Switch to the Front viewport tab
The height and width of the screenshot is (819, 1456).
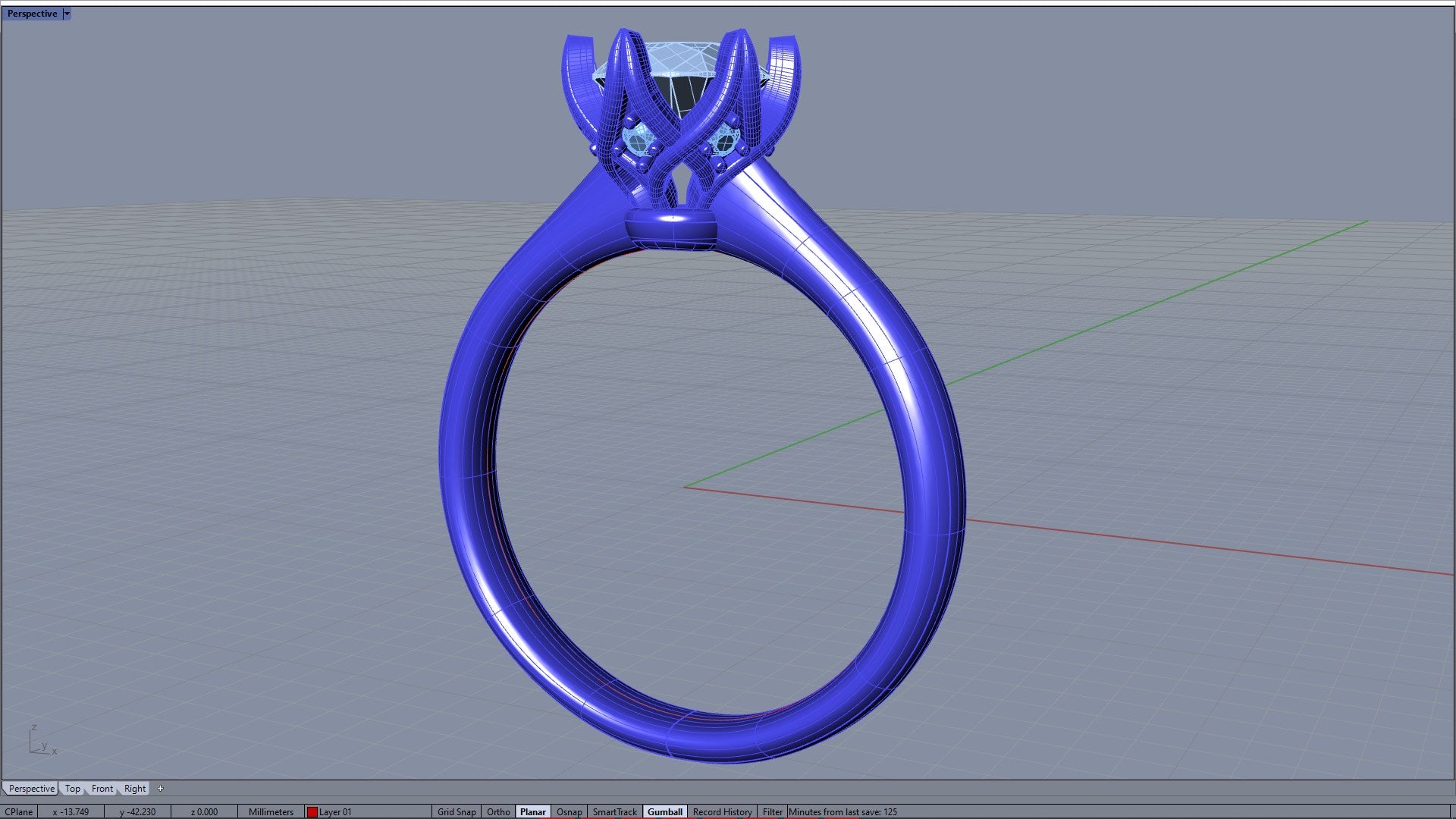[x=102, y=789]
